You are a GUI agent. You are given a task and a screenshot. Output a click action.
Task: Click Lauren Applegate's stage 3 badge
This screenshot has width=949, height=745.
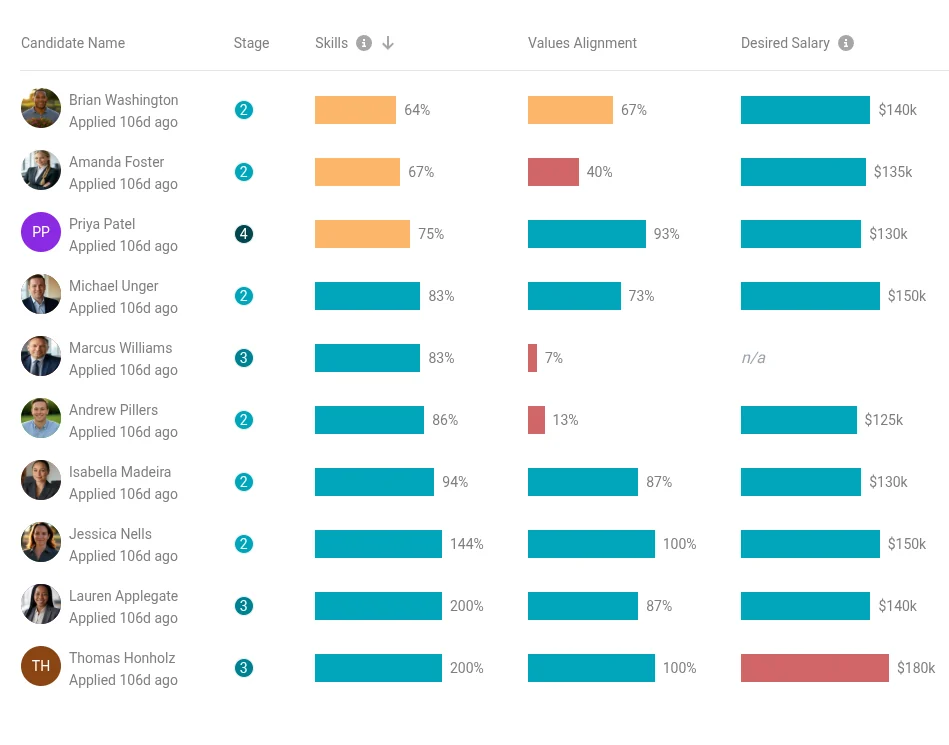[x=244, y=606]
